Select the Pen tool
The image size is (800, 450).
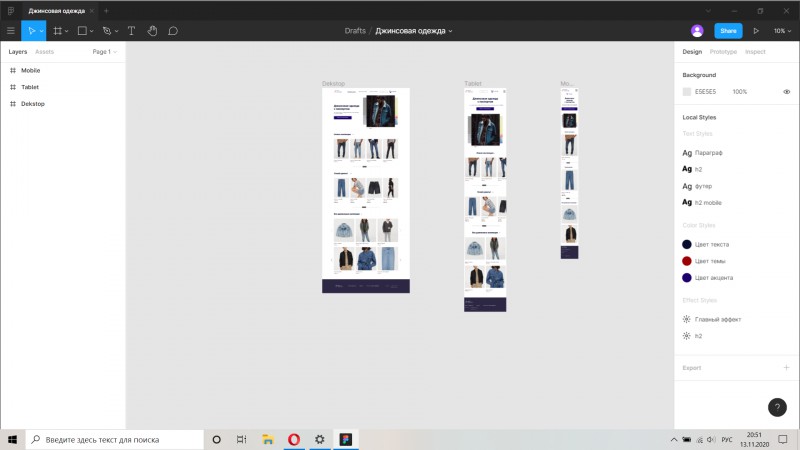(x=107, y=31)
